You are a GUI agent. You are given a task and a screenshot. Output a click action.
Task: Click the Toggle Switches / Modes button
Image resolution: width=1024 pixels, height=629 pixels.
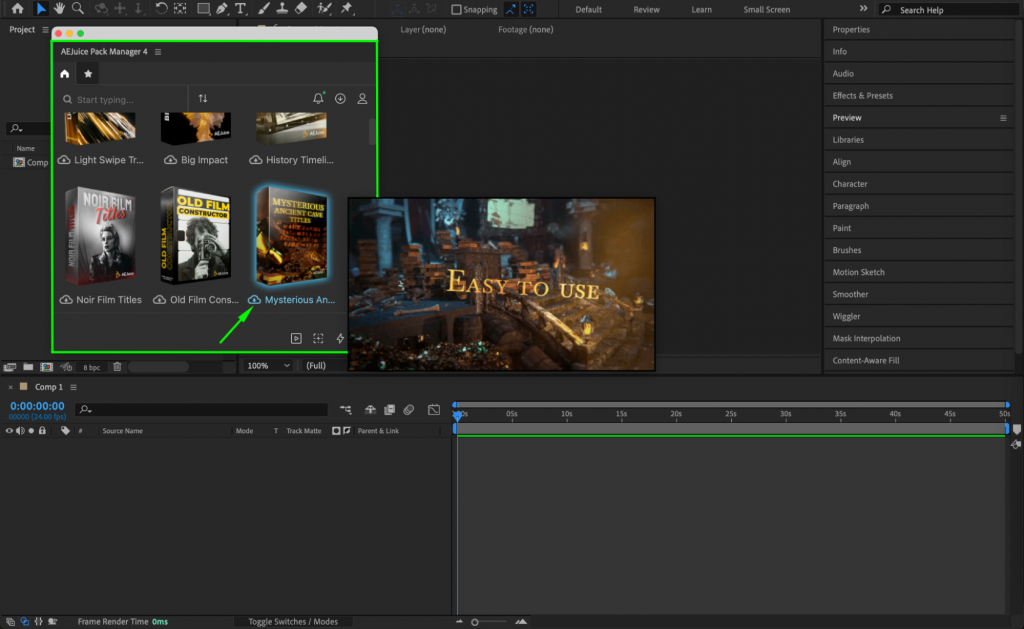(293, 621)
